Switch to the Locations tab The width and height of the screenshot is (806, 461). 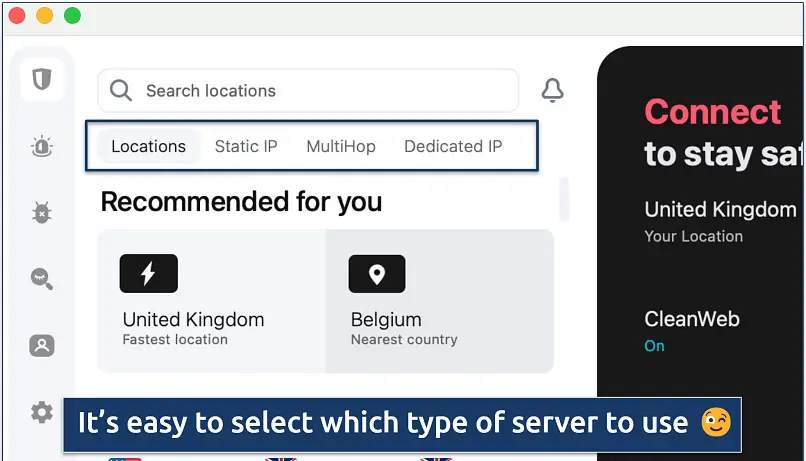point(148,146)
